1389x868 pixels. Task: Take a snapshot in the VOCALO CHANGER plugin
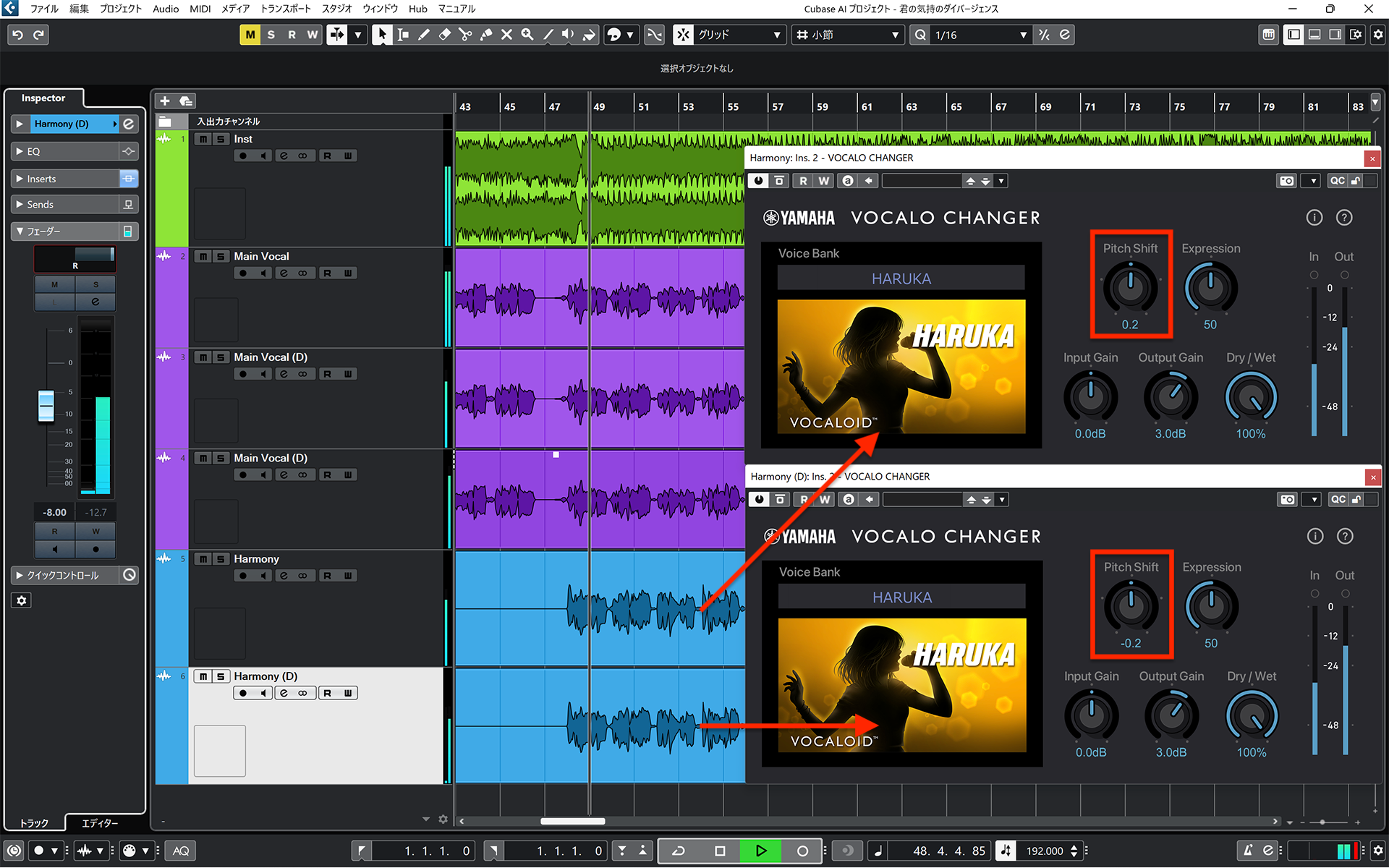pyautogui.click(x=1287, y=180)
